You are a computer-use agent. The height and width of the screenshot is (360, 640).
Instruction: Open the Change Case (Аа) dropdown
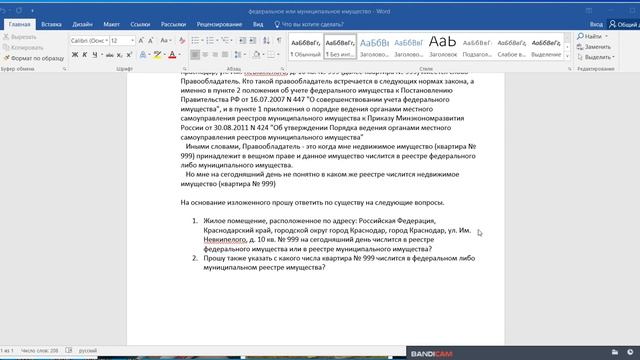(165, 40)
